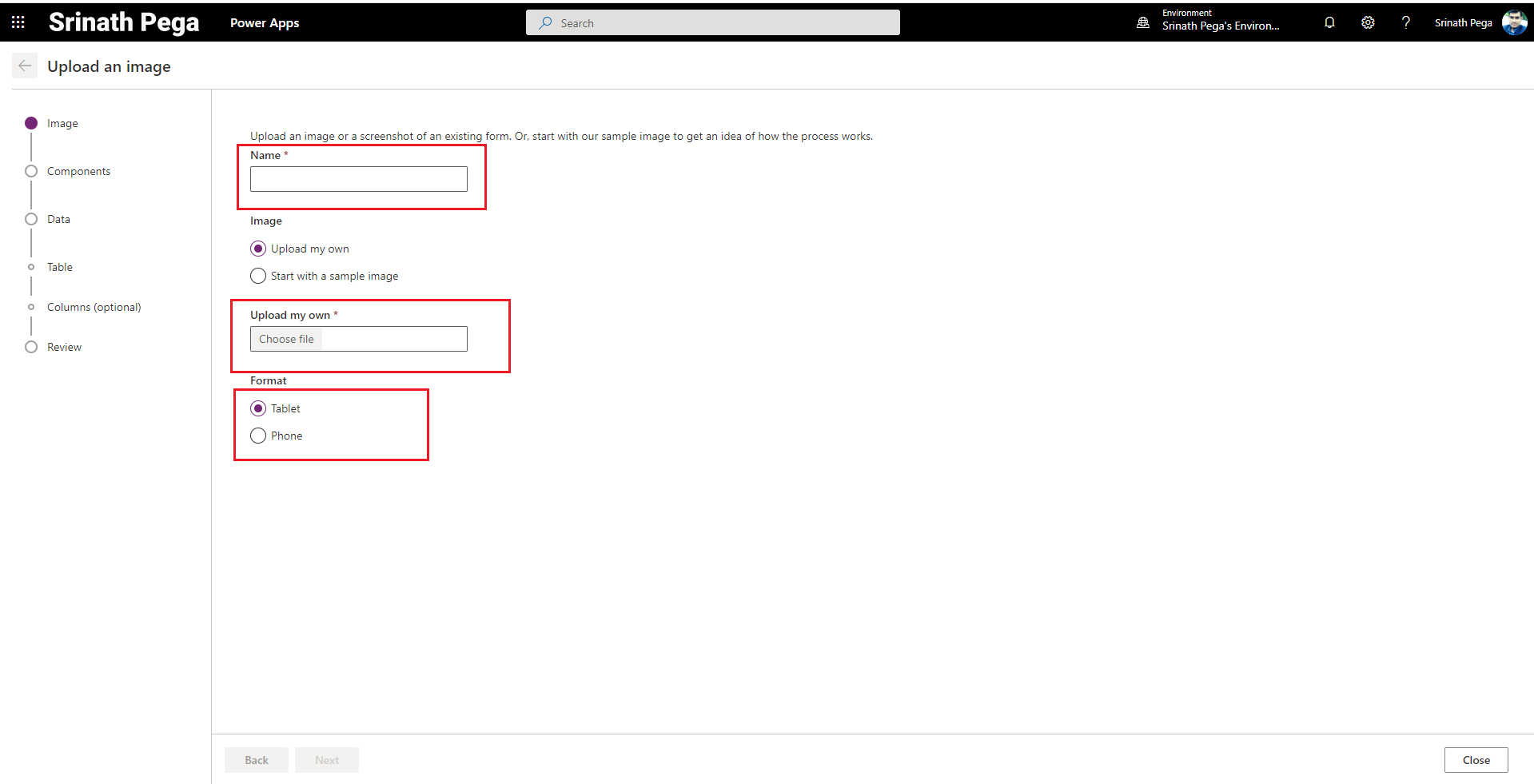Click the back arrow beside Upload an image
This screenshot has height=784, width=1534.
(x=25, y=66)
